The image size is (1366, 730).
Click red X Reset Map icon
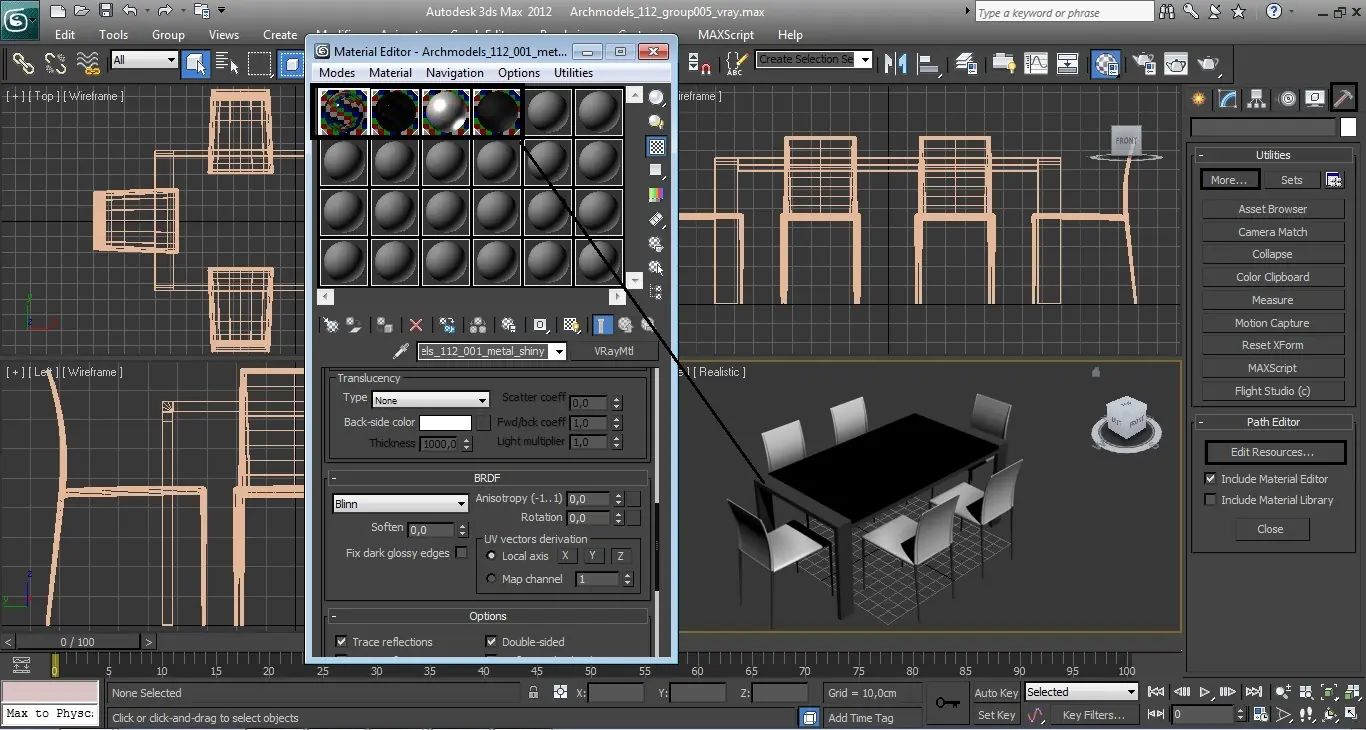(x=416, y=325)
